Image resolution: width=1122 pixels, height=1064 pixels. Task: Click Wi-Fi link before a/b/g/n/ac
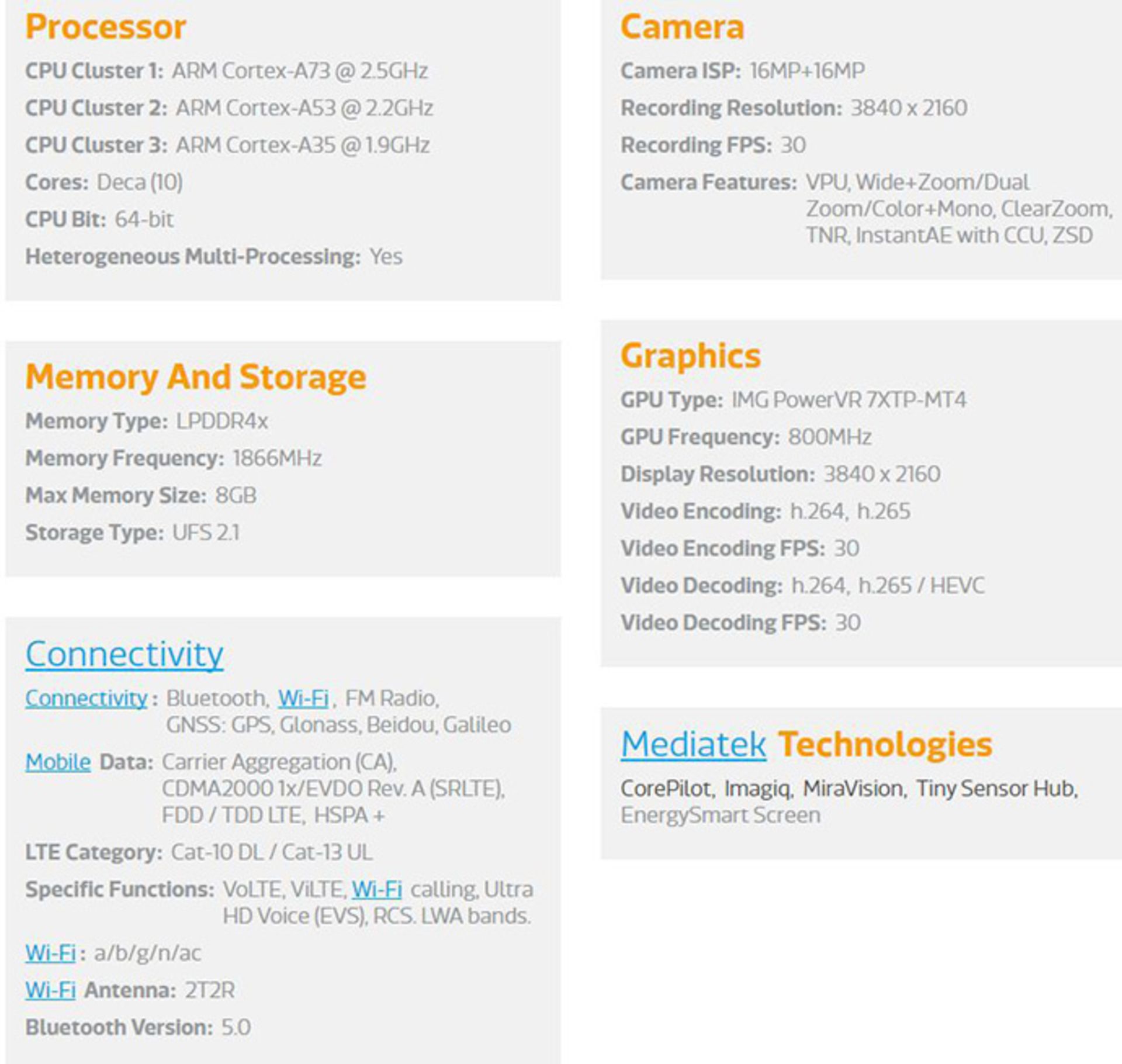[x=50, y=953]
